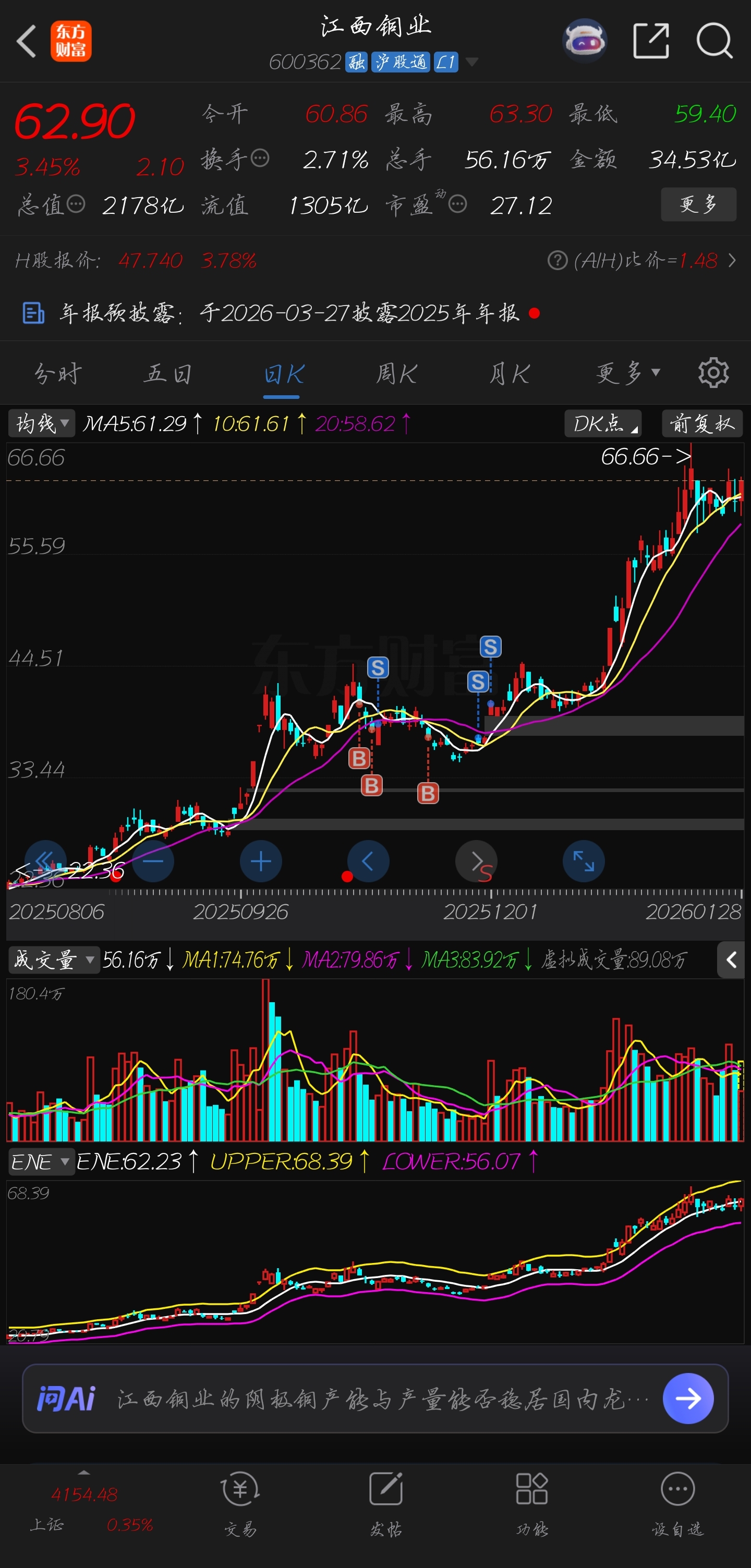Tap the H股报价 47.740 value
Viewport: 751px width, 1568px height.
pyautogui.click(x=150, y=261)
